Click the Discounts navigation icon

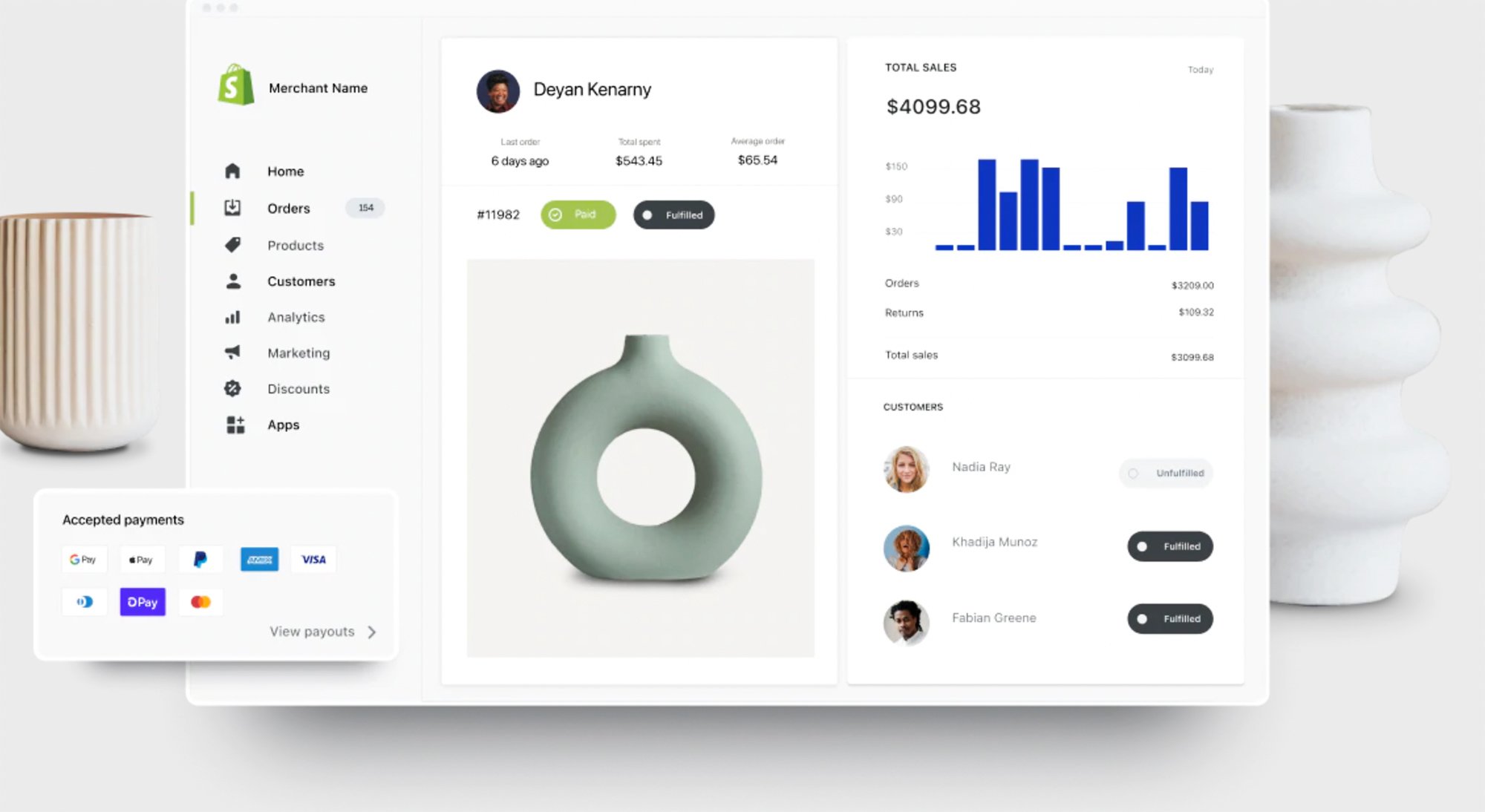[x=234, y=388]
